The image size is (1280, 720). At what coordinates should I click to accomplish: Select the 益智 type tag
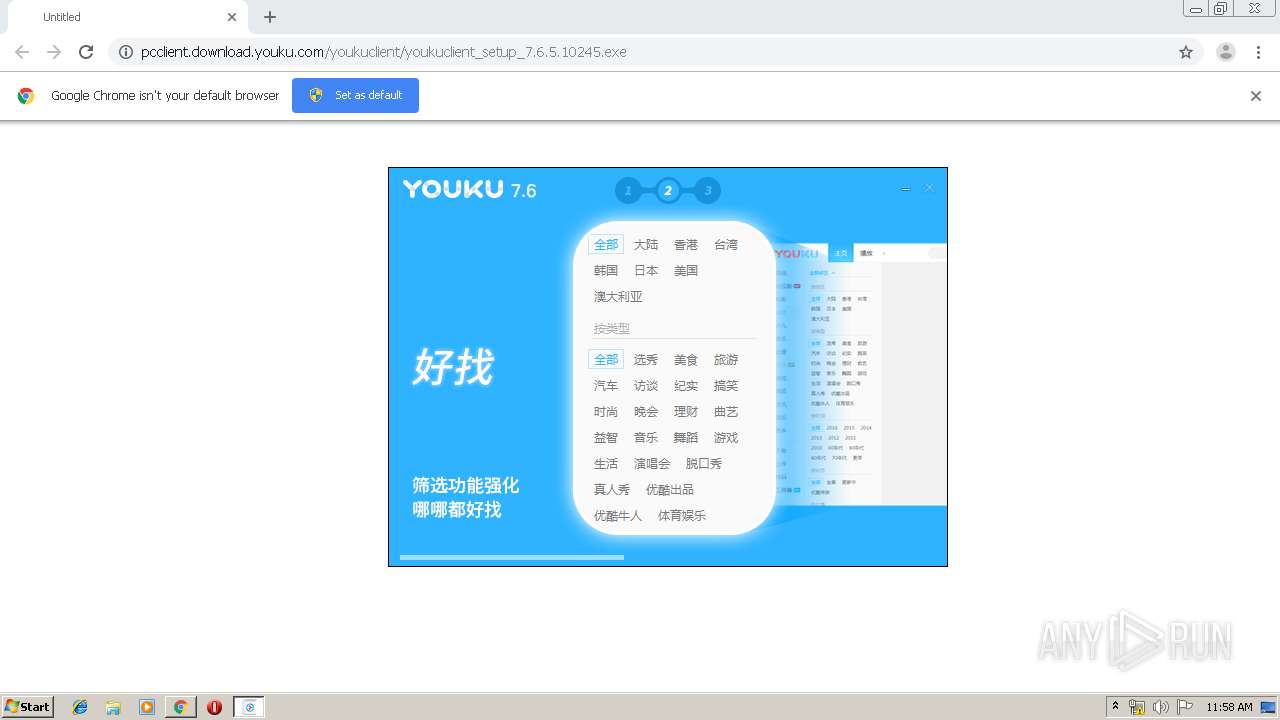(x=606, y=437)
